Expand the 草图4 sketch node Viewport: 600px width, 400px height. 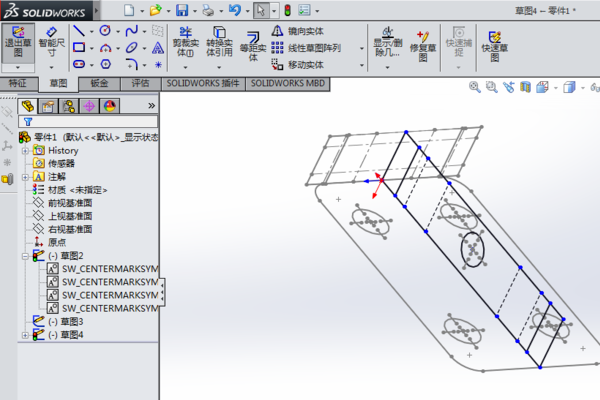tap(25, 335)
